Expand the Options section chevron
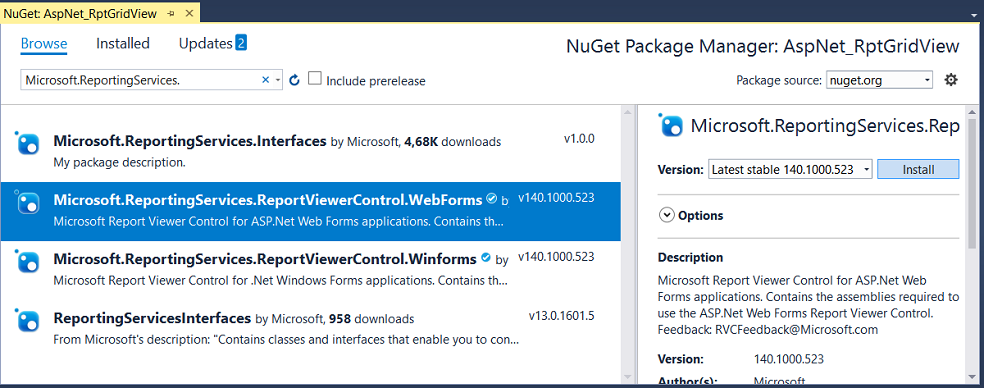984x388 pixels. pos(666,215)
